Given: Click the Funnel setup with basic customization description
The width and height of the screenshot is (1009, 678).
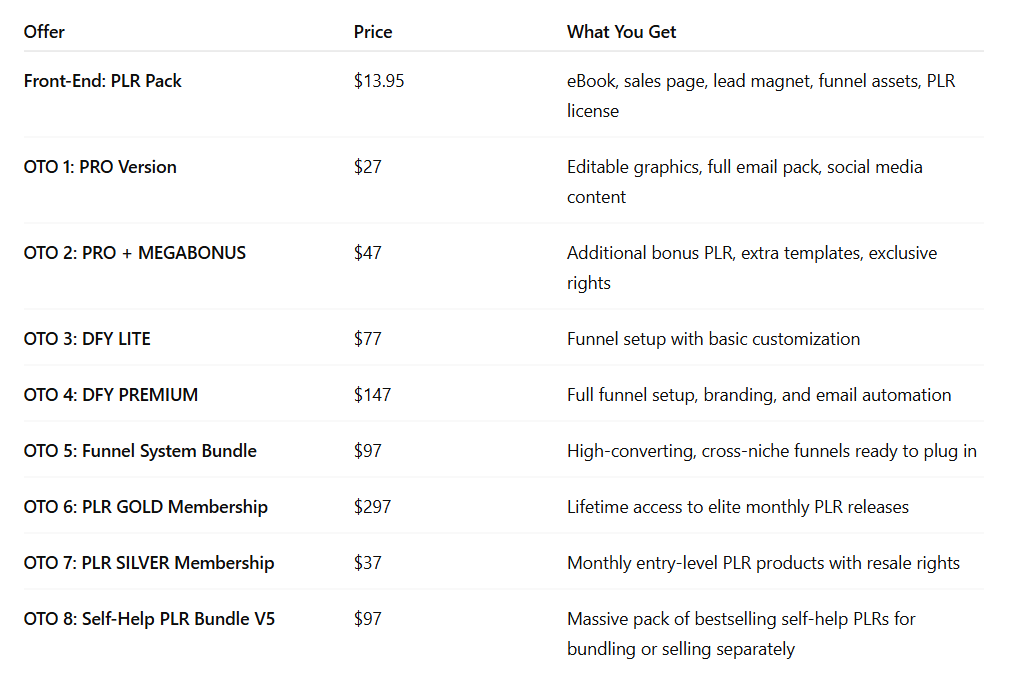Looking at the screenshot, I should (713, 339).
